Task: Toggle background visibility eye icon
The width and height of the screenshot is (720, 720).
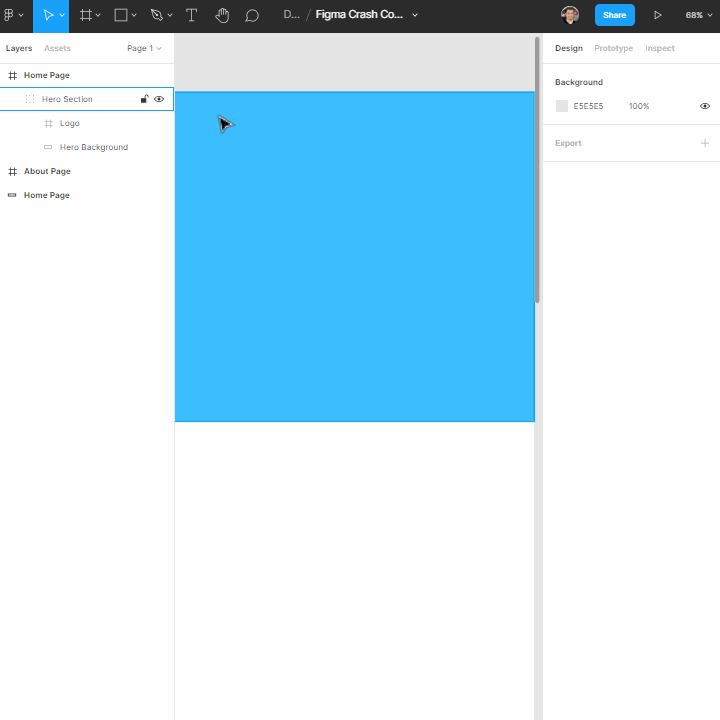Action: point(705,106)
